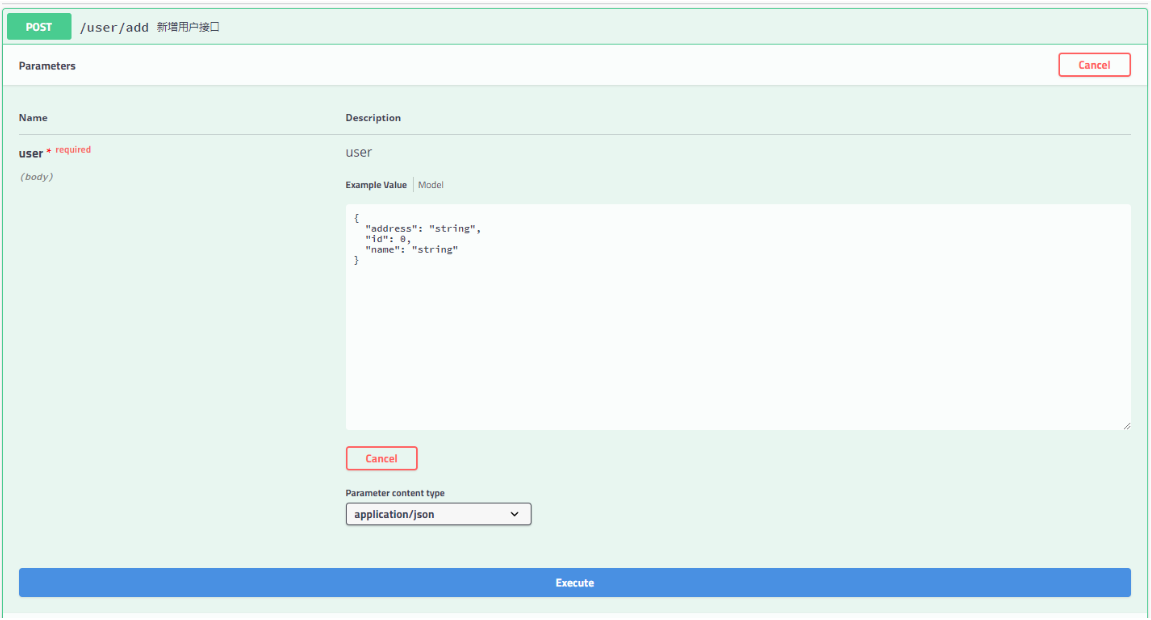This screenshot has height=620, width=1151.
Task: Collapse the /user/add endpoint path
Action: [x=114, y=27]
